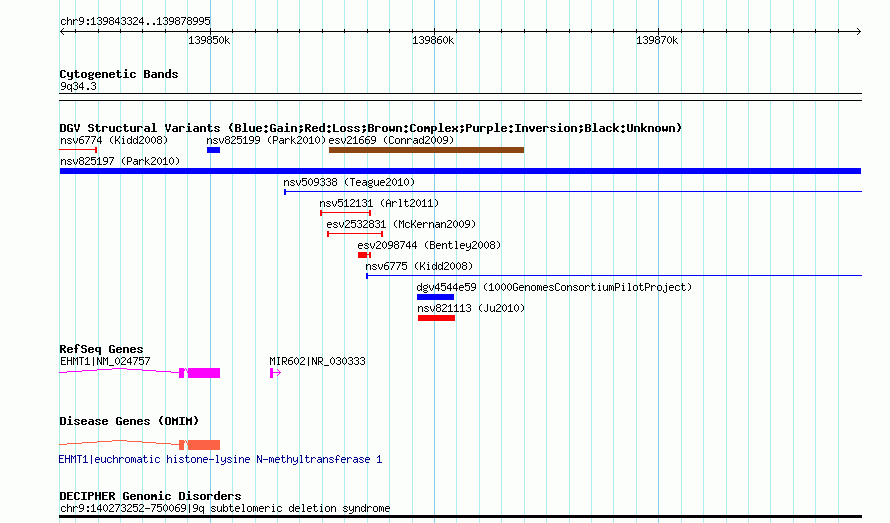The width and height of the screenshot is (890, 523).
Task: Click the DECIPHER Genomic Disorders track title
Action: [x=150, y=496]
